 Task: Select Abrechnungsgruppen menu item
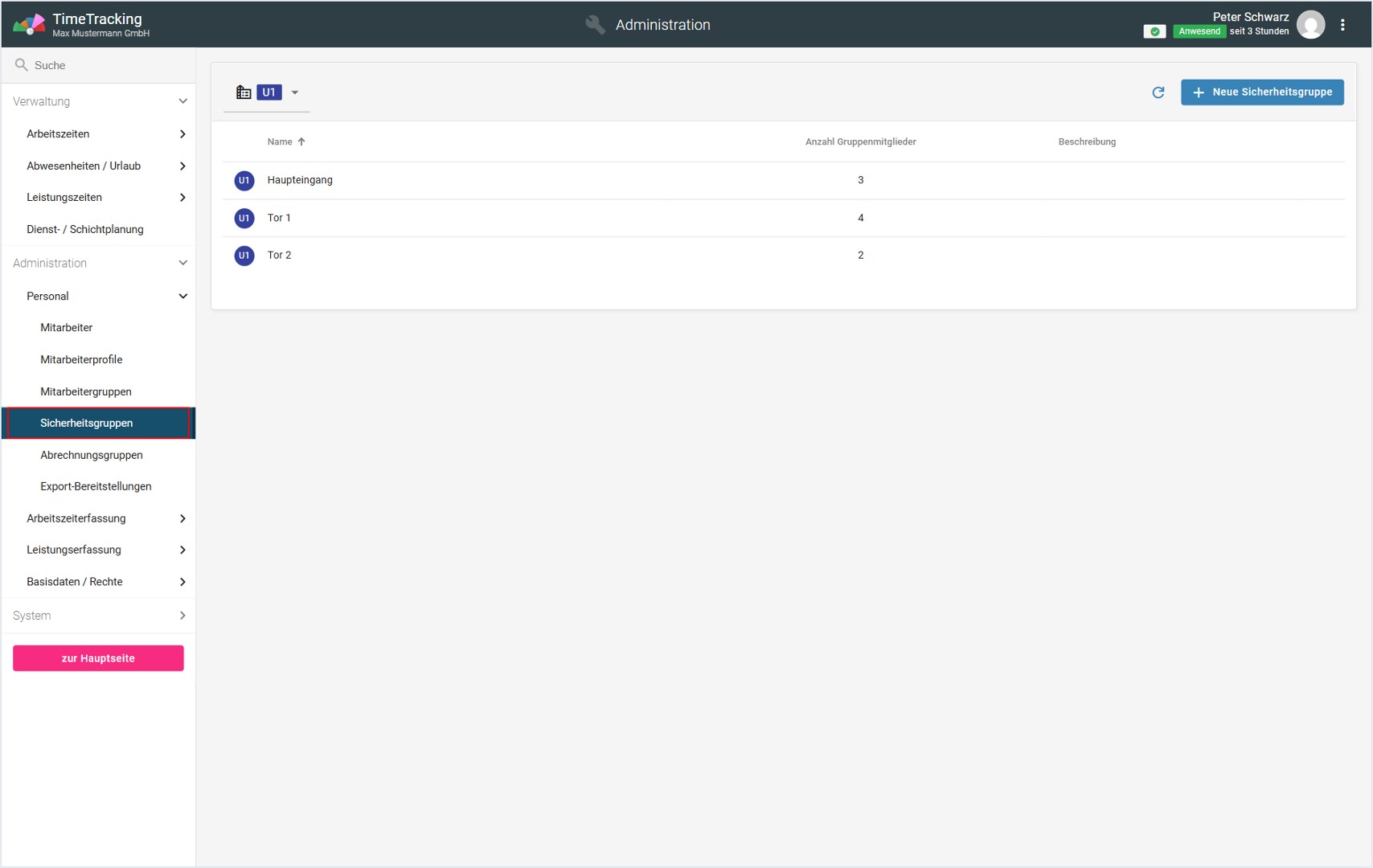click(x=92, y=455)
